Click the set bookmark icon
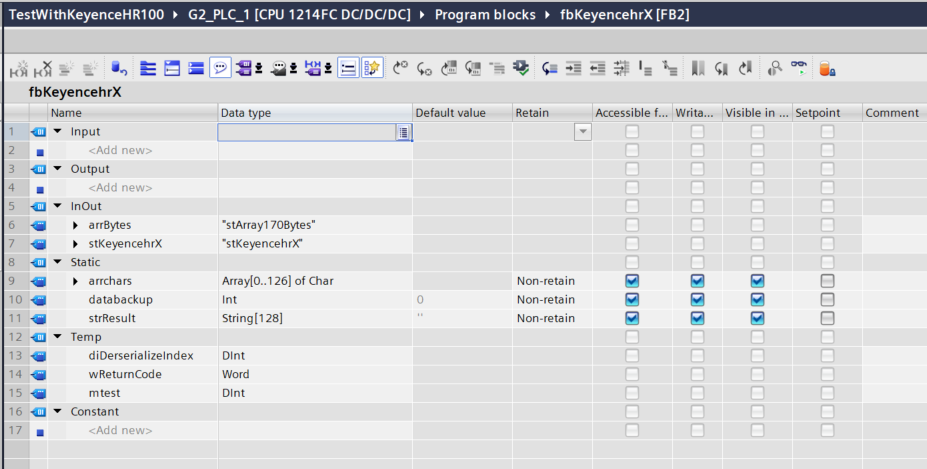This screenshot has height=469, width=927. 698,69
